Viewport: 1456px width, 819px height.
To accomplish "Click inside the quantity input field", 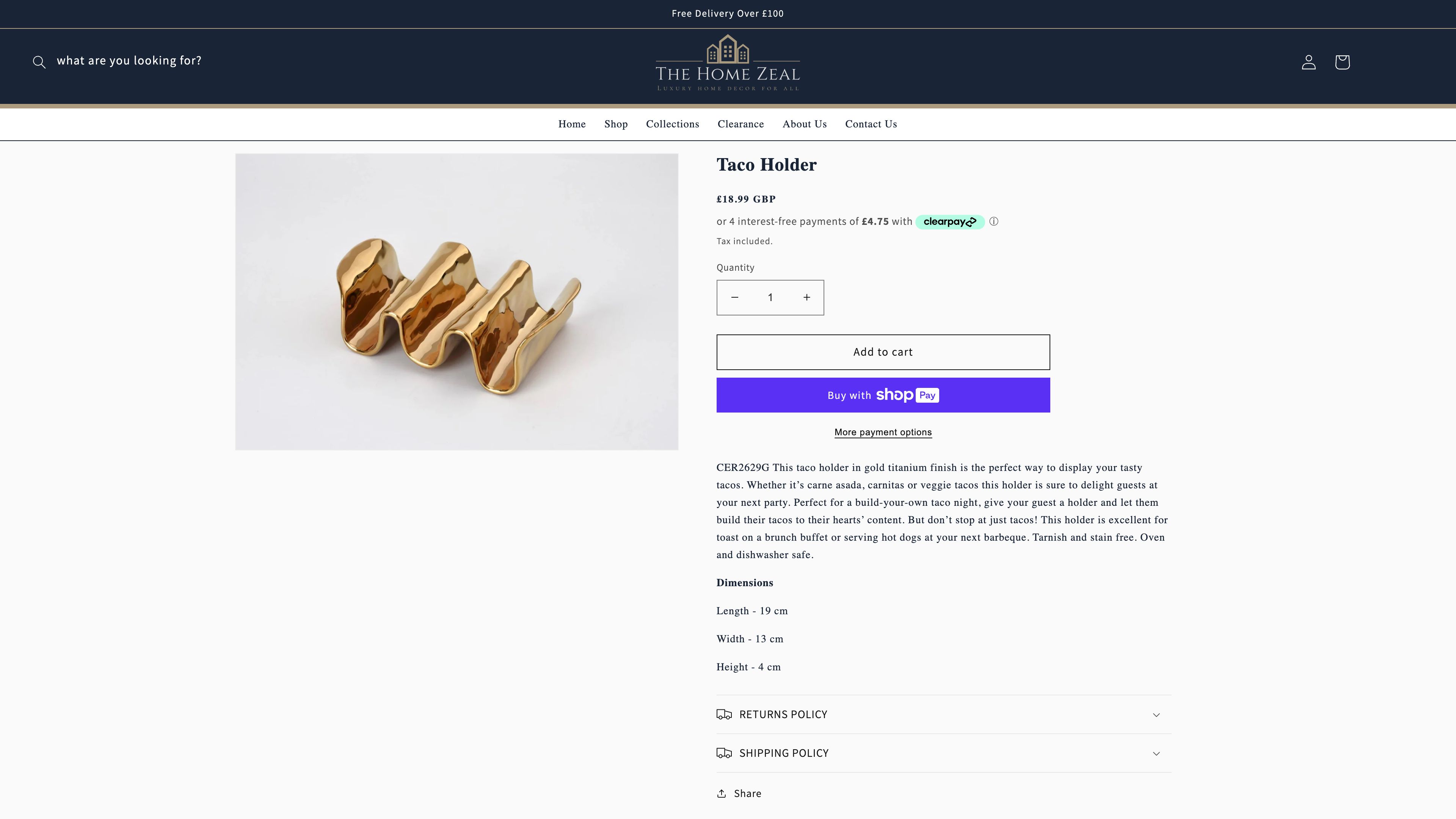I will click(x=770, y=297).
